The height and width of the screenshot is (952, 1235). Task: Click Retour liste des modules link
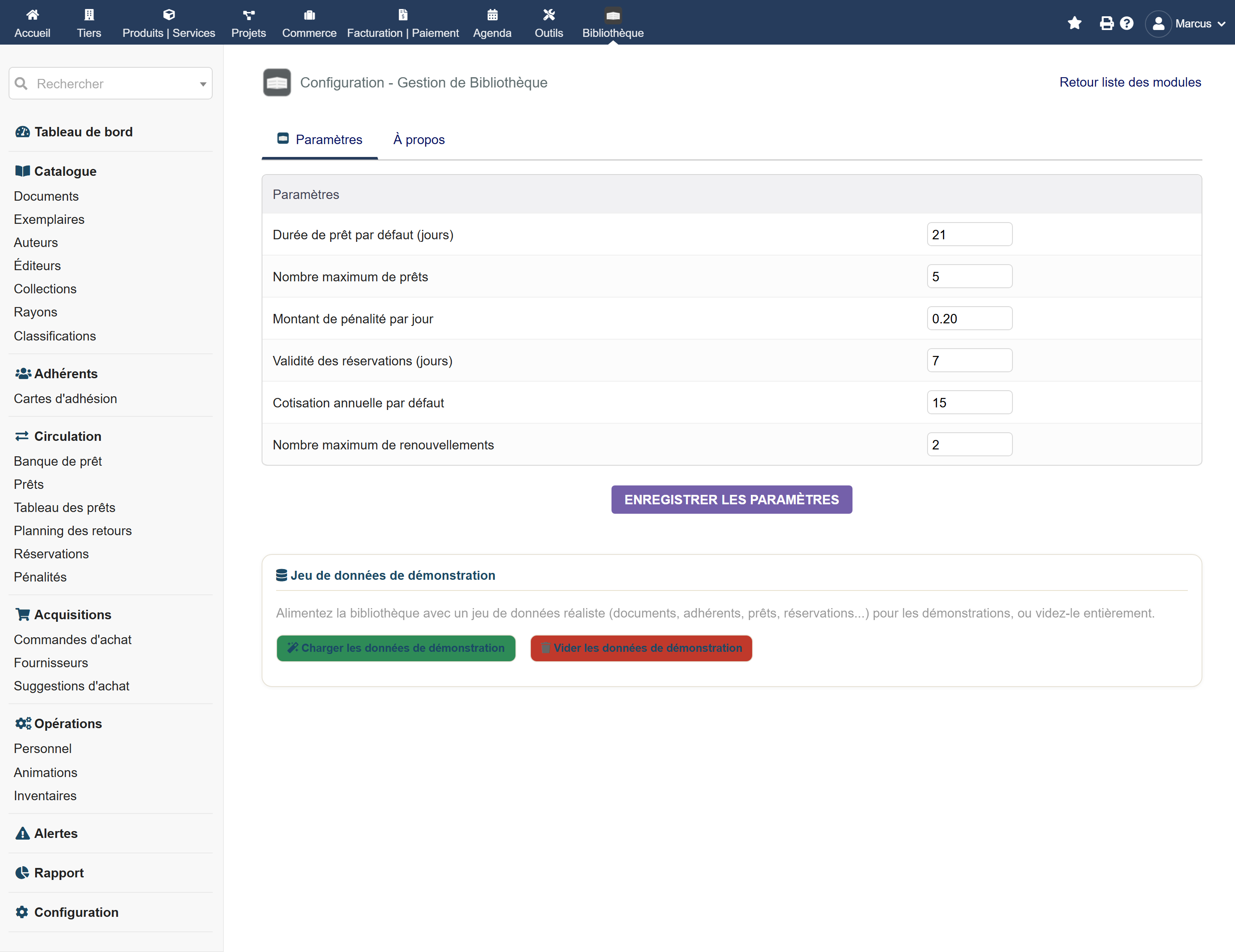click(x=1130, y=82)
